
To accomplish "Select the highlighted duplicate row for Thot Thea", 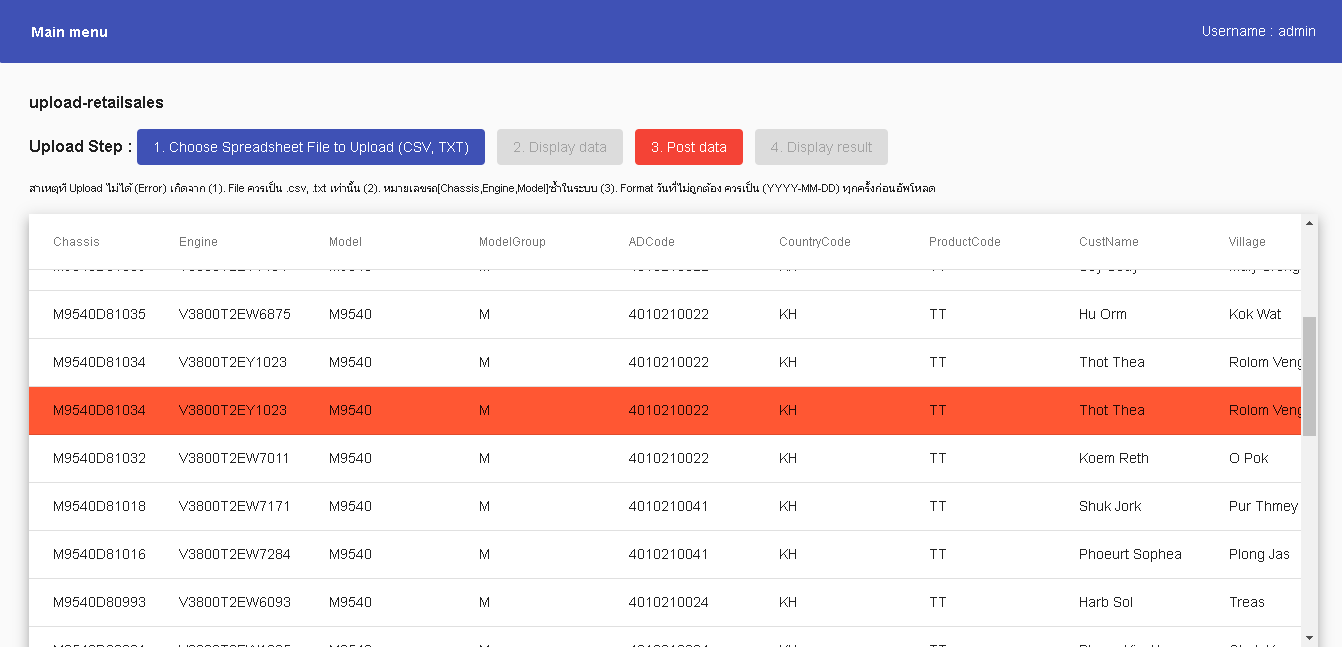I will pyautogui.click(x=600, y=410).
